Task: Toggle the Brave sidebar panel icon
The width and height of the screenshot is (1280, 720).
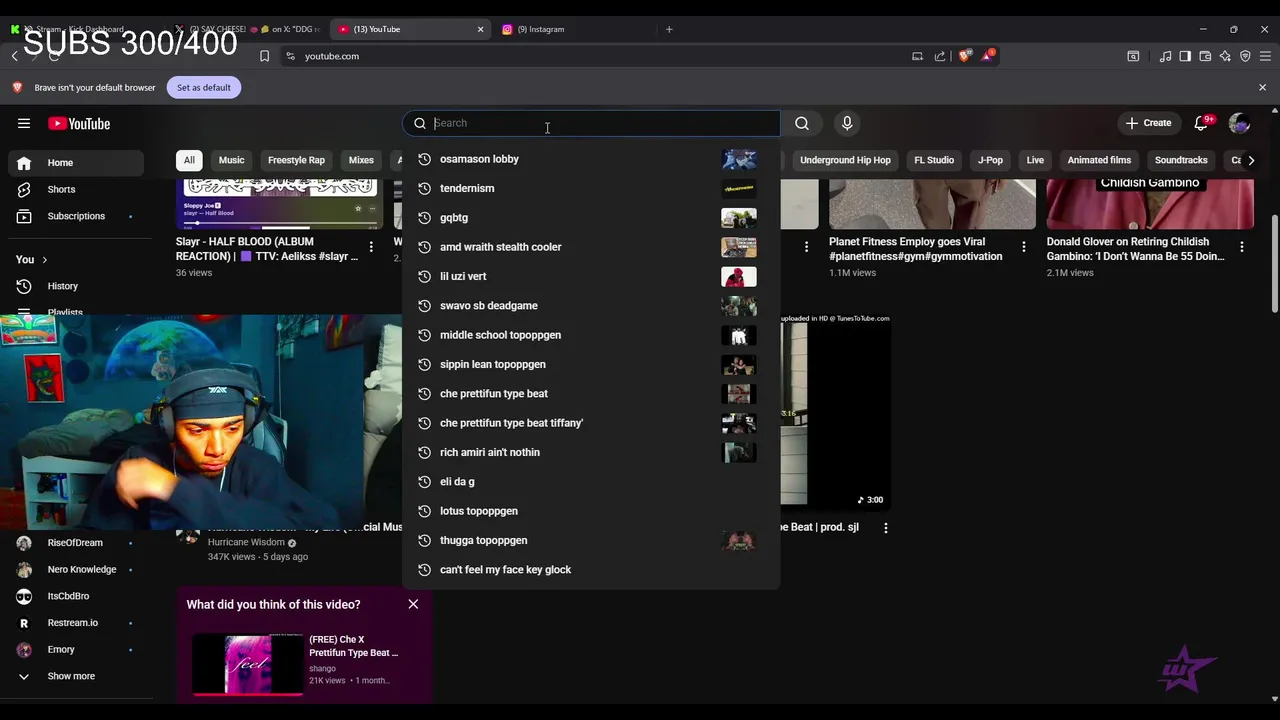Action: 1185,56
